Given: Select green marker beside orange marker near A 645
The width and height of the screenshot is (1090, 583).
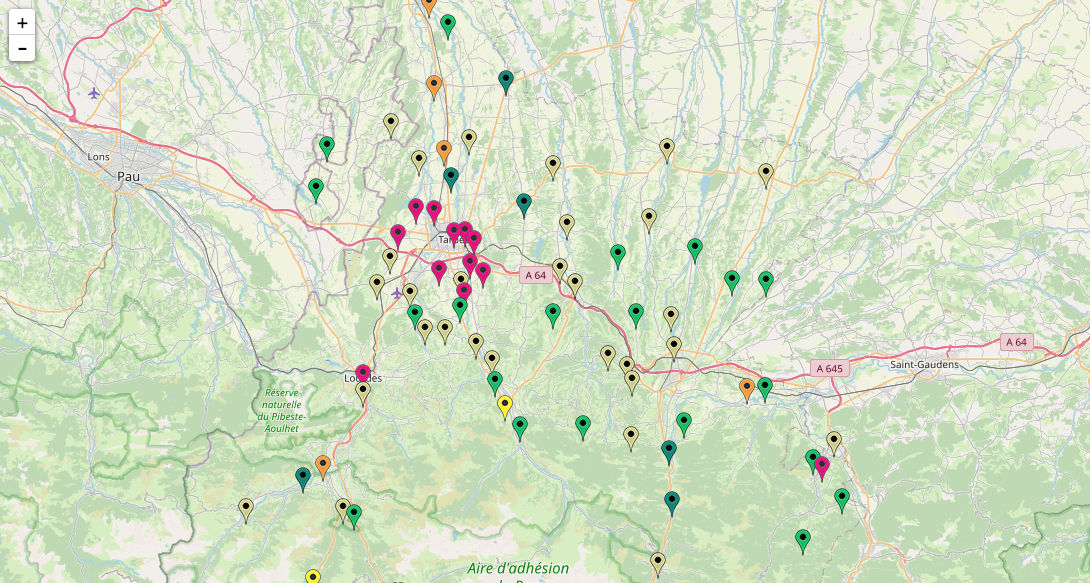Looking at the screenshot, I should [765, 389].
